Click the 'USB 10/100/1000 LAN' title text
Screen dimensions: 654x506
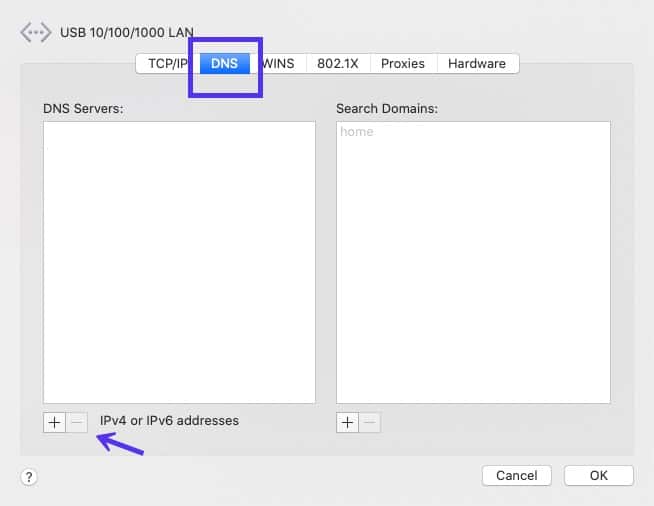tap(125, 32)
